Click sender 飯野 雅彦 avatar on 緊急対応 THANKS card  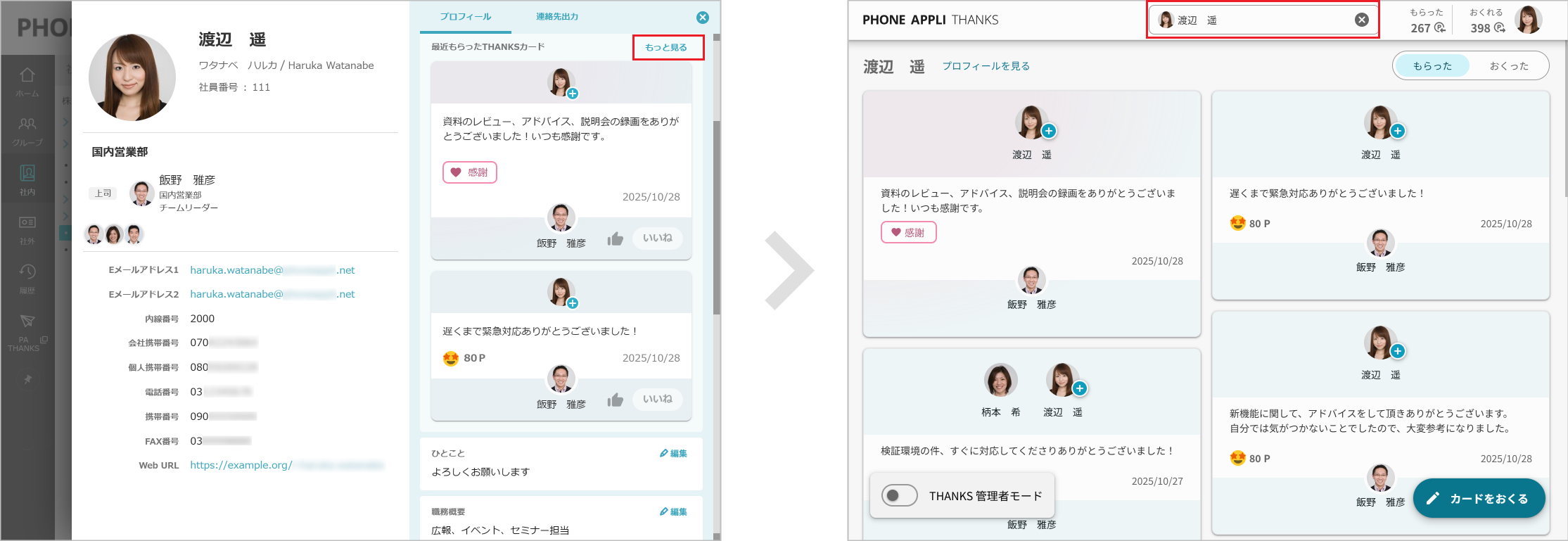click(x=1380, y=243)
